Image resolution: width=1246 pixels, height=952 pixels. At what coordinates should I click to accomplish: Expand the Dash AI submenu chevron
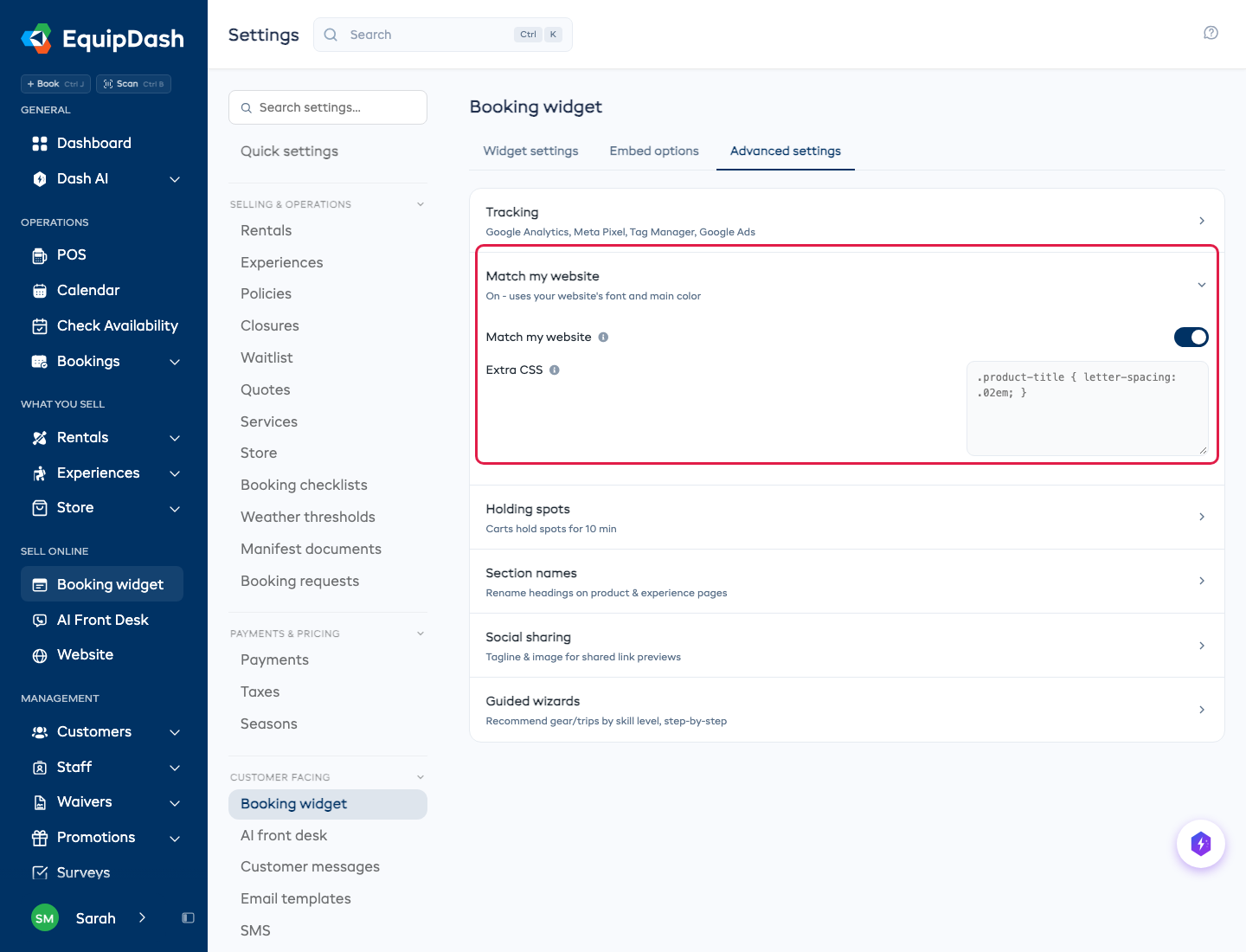pos(175,179)
